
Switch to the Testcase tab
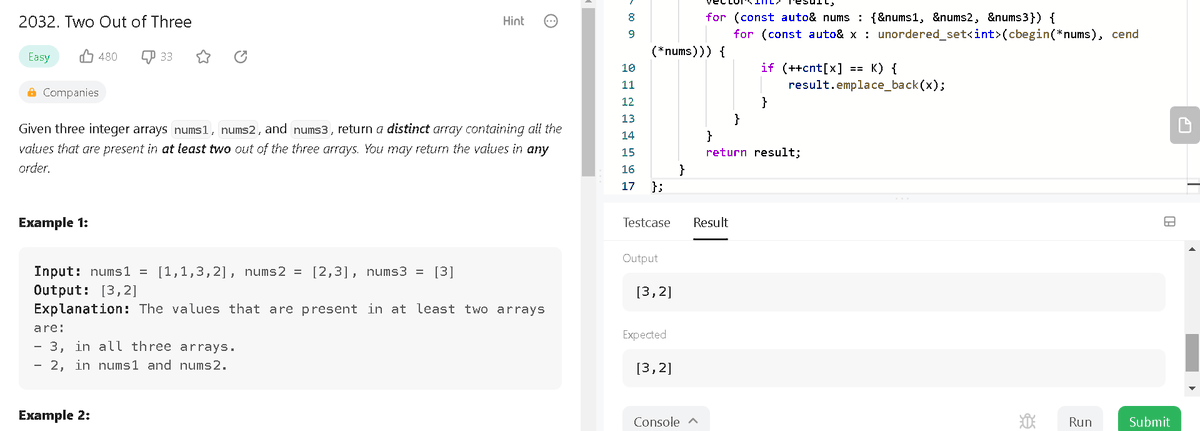[646, 222]
